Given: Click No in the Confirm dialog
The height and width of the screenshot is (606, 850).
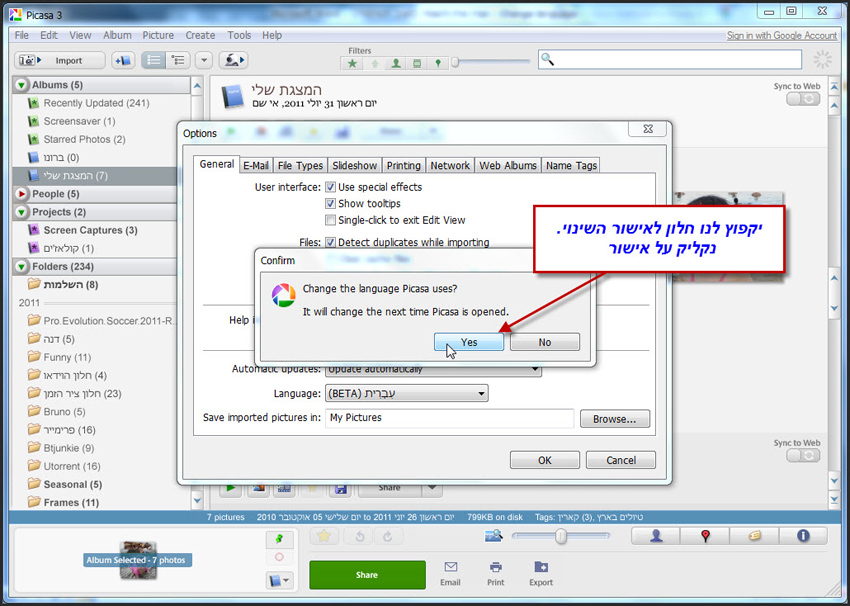Looking at the screenshot, I should click(545, 342).
